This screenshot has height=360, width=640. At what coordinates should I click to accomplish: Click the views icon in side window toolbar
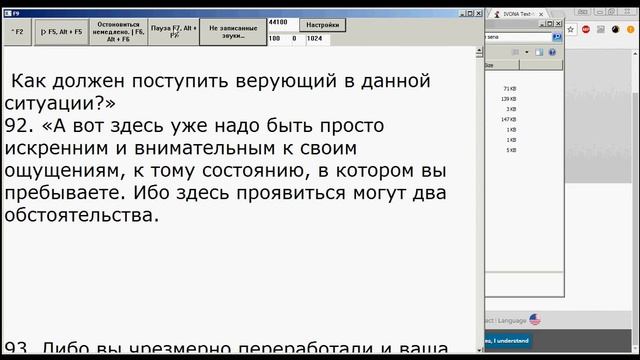click(516, 52)
